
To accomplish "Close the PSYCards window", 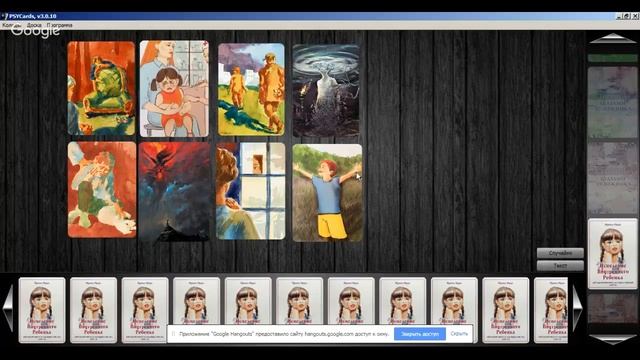I will (635, 16).
